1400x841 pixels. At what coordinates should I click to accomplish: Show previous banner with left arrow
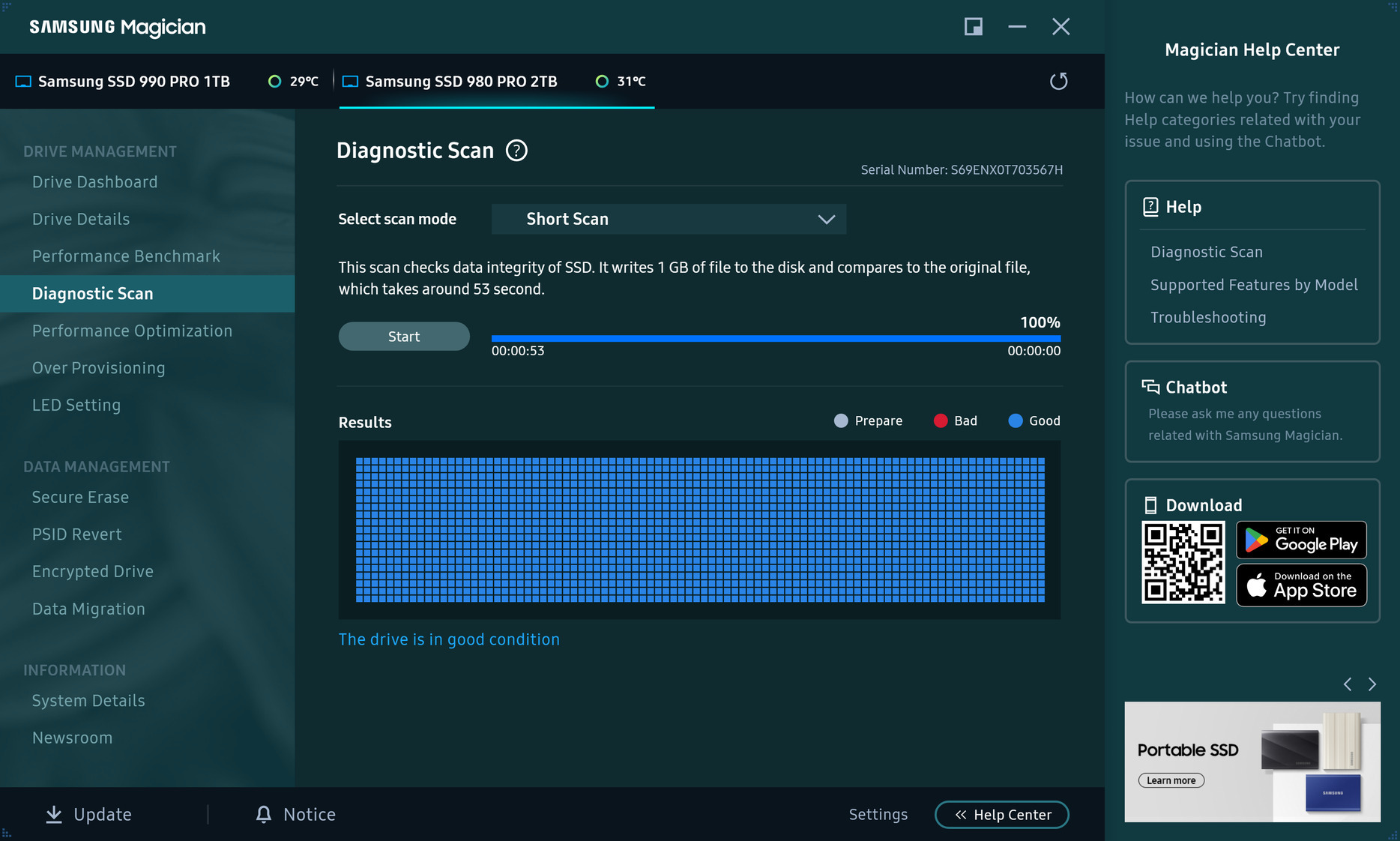click(x=1348, y=684)
